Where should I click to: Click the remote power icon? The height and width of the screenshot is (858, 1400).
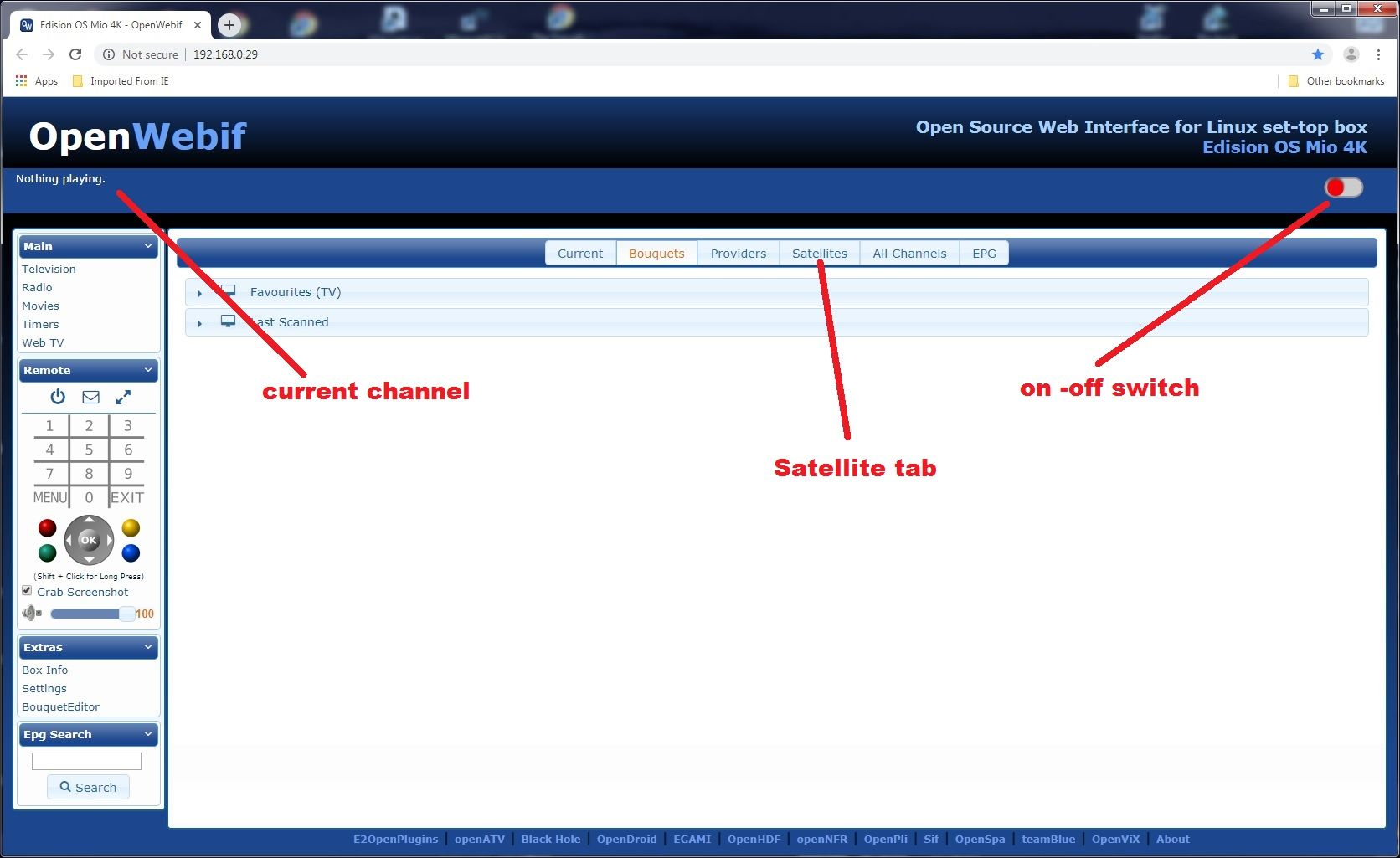point(58,397)
